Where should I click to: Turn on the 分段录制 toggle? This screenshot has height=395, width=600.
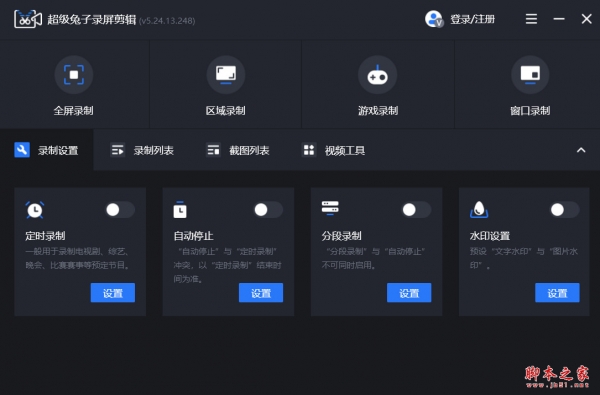[x=416, y=210]
